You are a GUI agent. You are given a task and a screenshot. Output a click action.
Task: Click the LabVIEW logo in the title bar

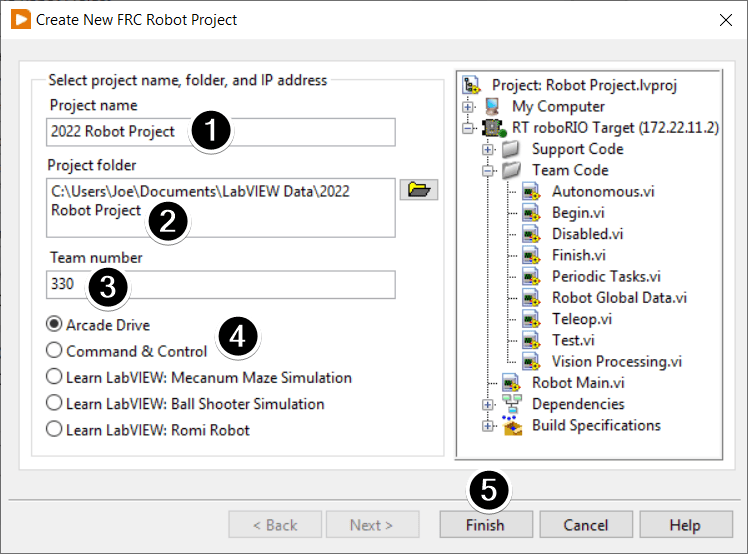tap(21, 20)
